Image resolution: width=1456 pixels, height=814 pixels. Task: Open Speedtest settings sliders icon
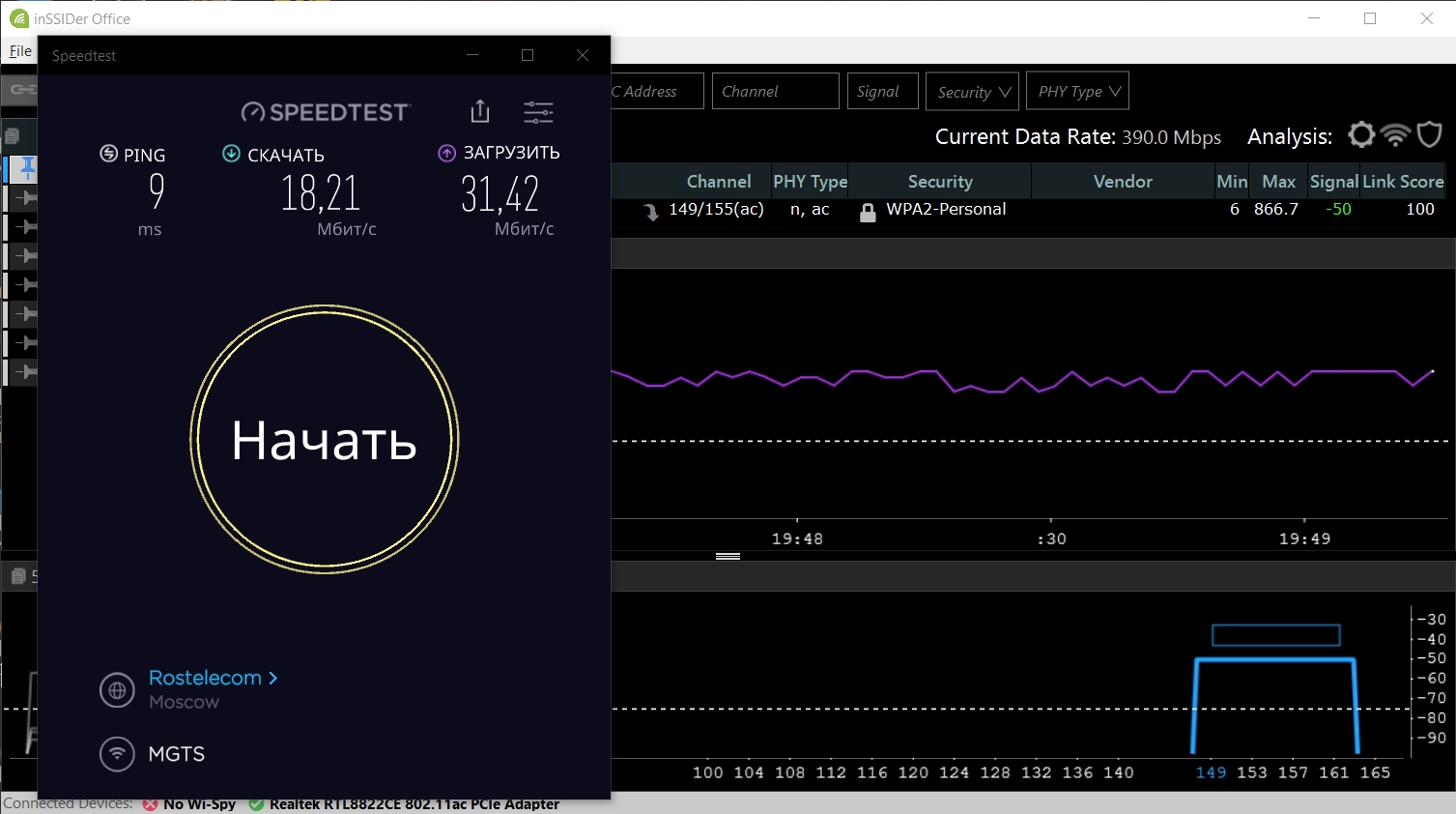538,112
